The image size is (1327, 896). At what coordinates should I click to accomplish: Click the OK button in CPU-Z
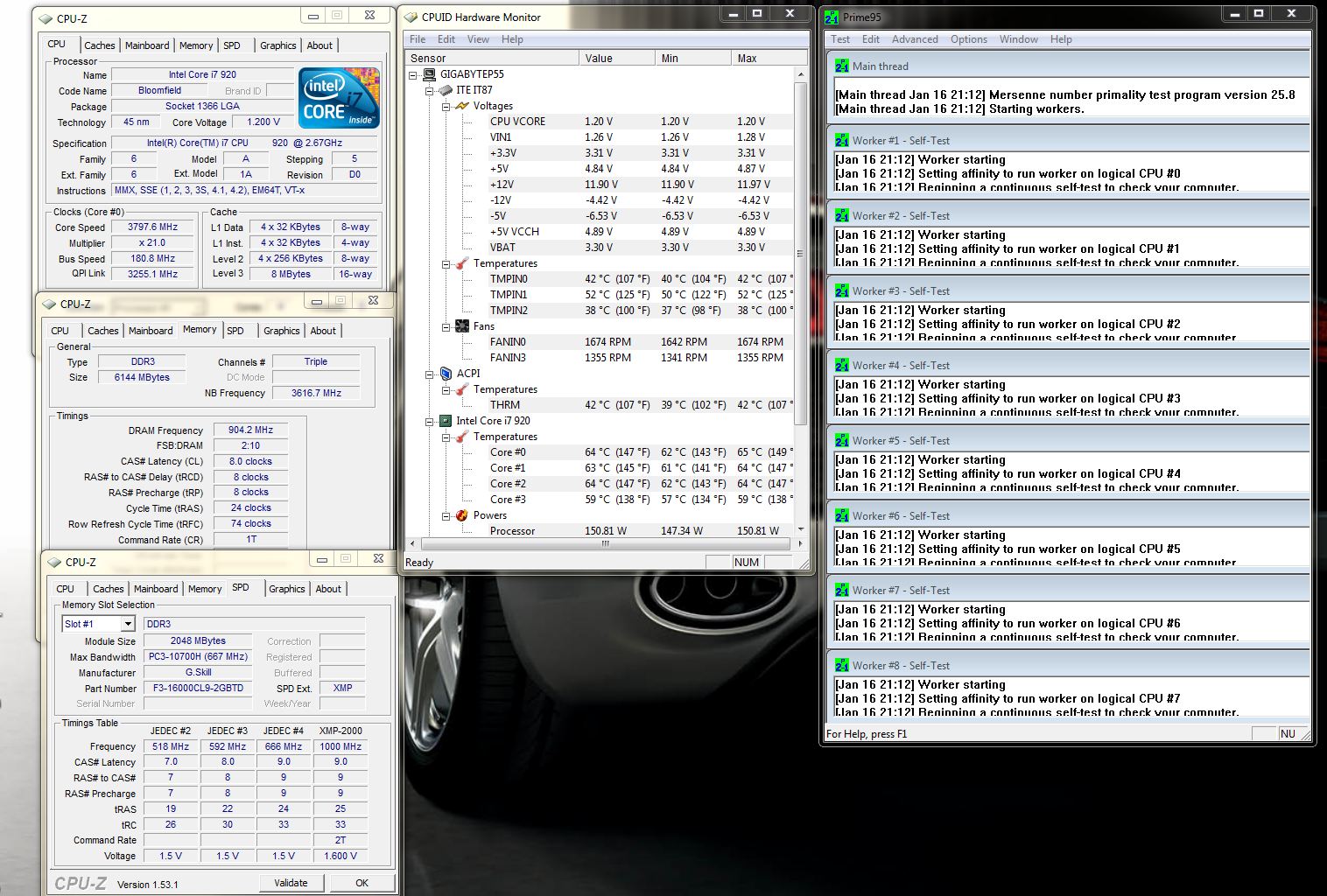[362, 883]
